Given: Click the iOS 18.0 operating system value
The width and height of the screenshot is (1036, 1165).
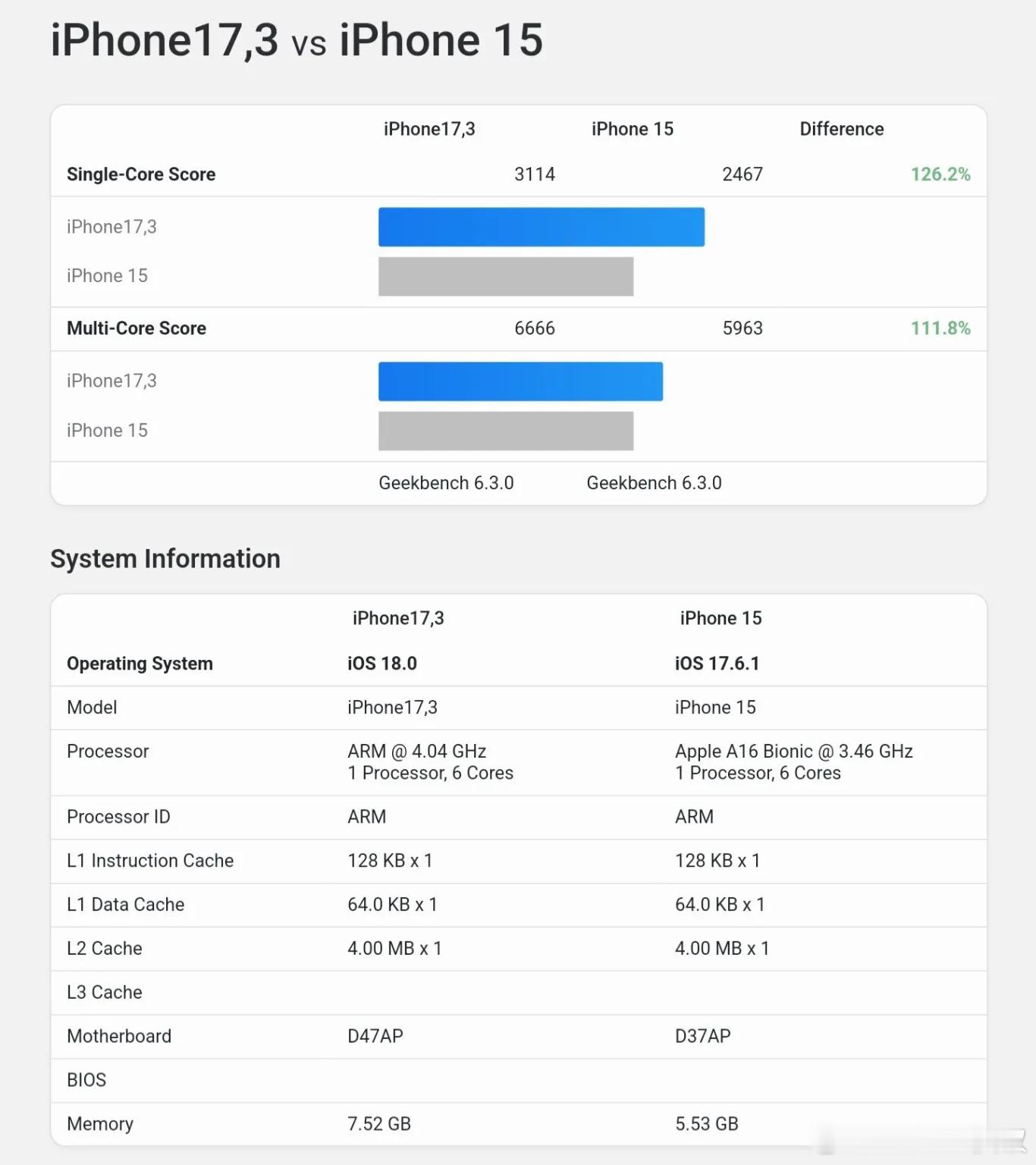Looking at the screenshot, I should (382, 664).
